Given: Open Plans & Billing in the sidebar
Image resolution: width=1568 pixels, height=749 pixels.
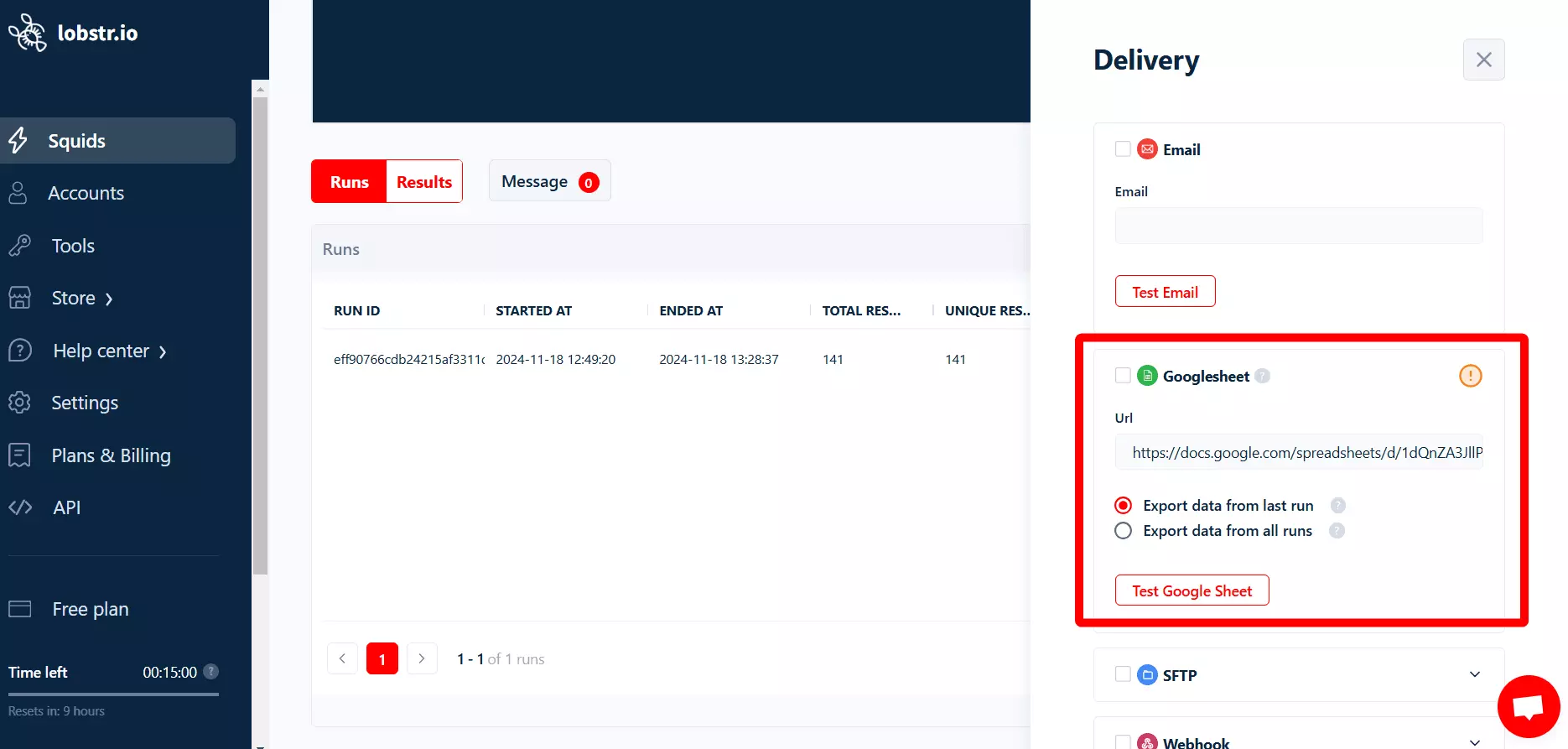Looking at the screenshot, I should point(111,455).
